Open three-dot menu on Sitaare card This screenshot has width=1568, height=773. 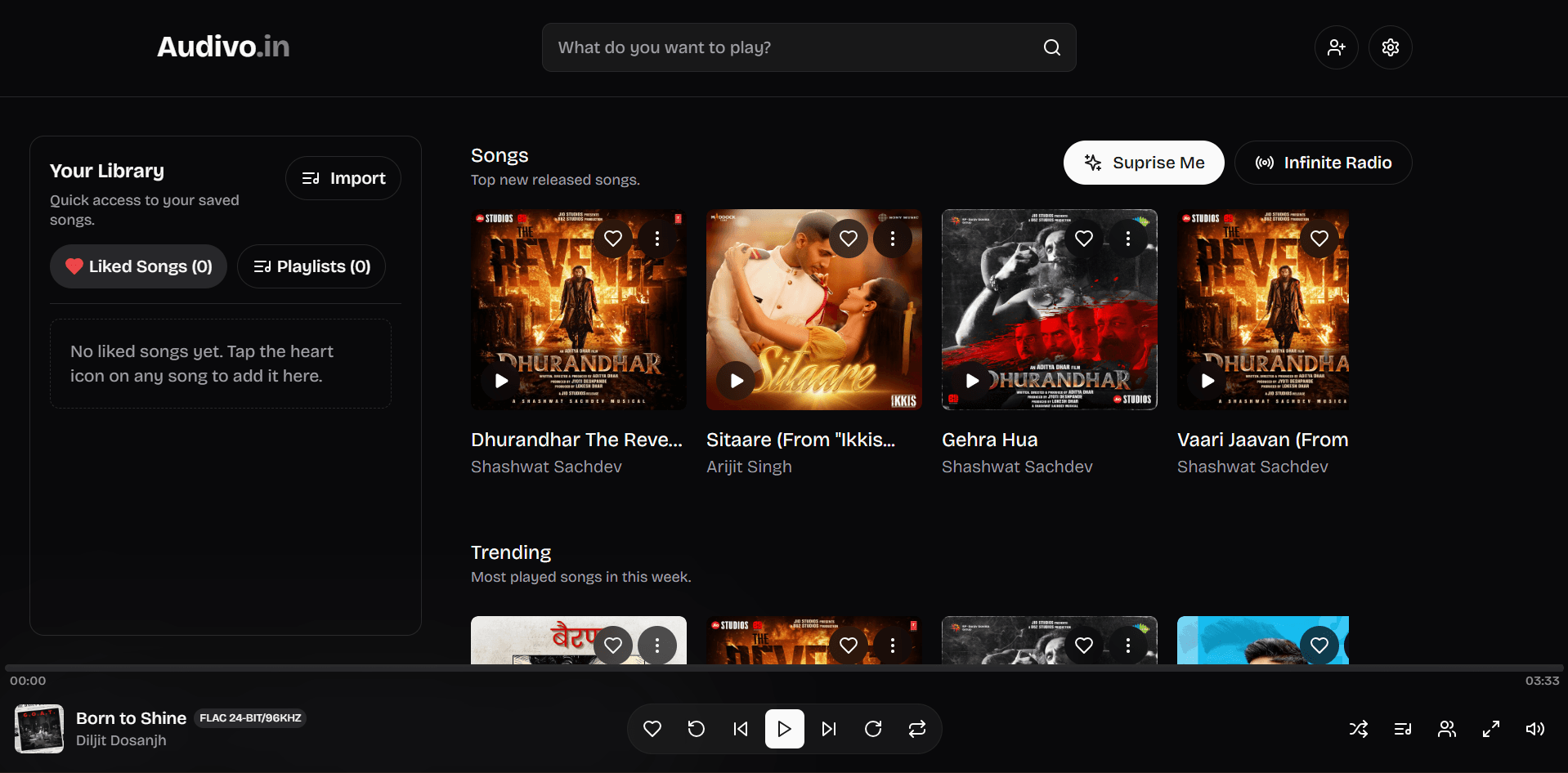[893, 239]
